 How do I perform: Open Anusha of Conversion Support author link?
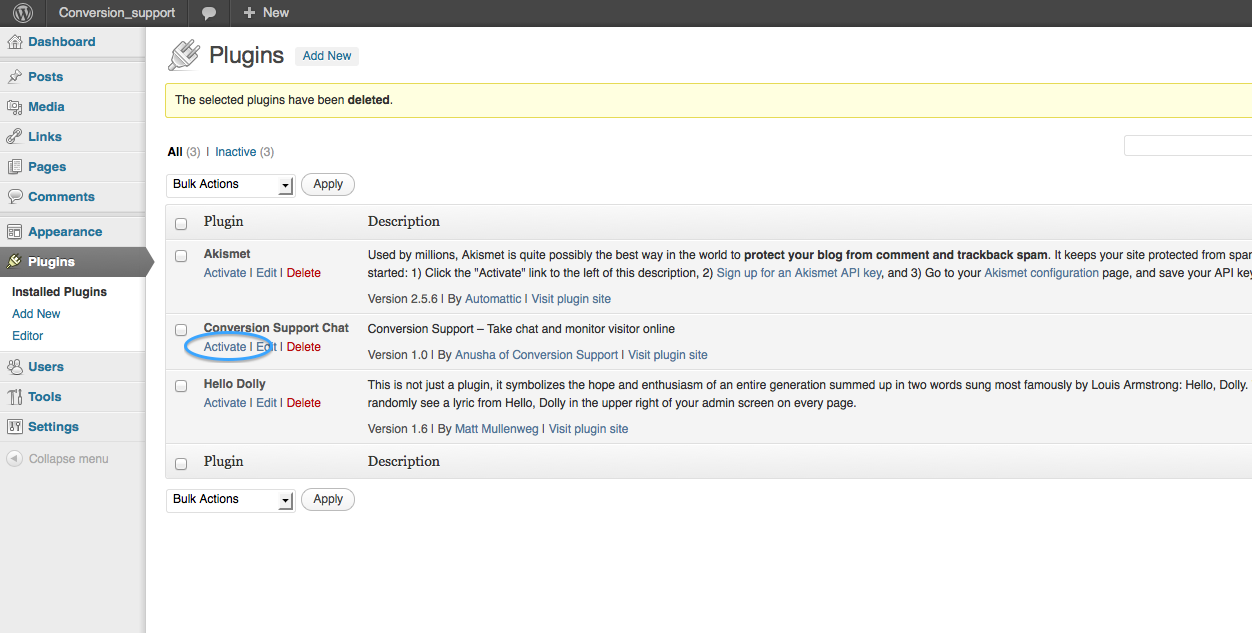click(537, 355)
